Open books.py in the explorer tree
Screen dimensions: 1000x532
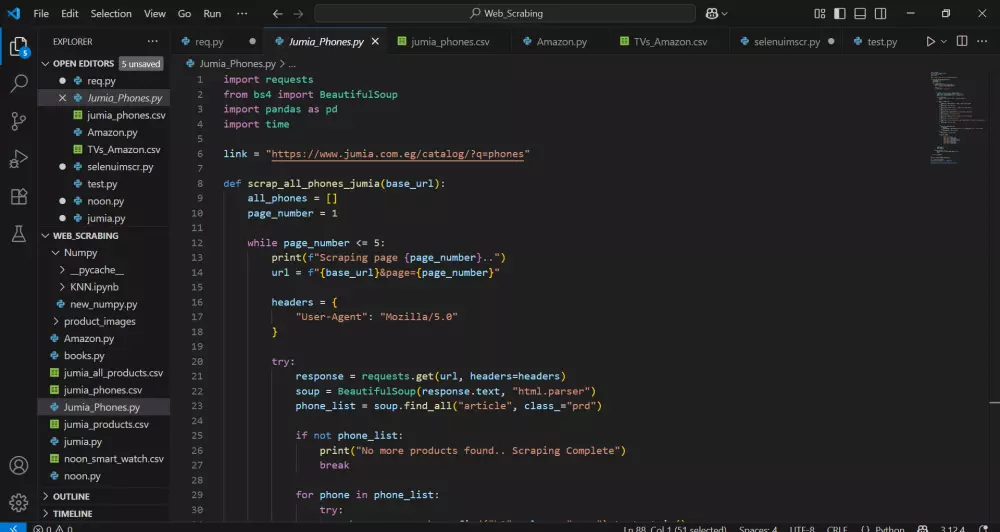click(x=84, y=356)
